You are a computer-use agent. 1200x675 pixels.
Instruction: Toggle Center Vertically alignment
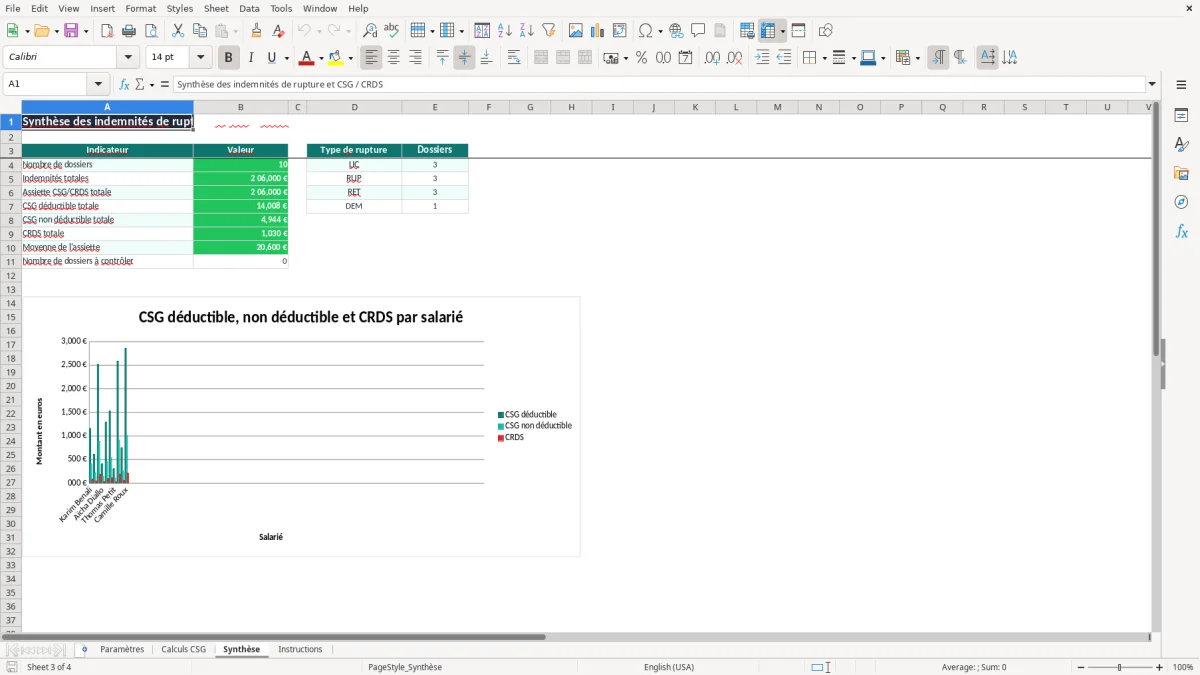(464, 58)
